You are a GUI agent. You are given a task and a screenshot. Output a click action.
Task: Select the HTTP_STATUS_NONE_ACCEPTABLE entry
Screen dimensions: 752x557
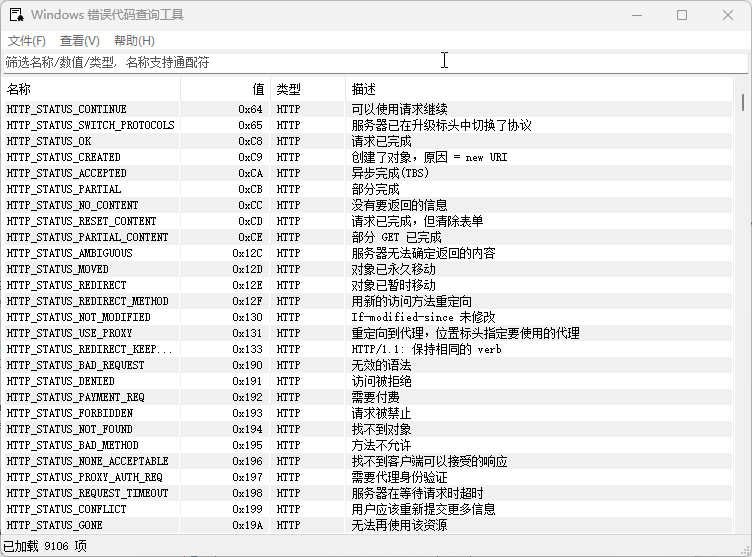[368, 461]
